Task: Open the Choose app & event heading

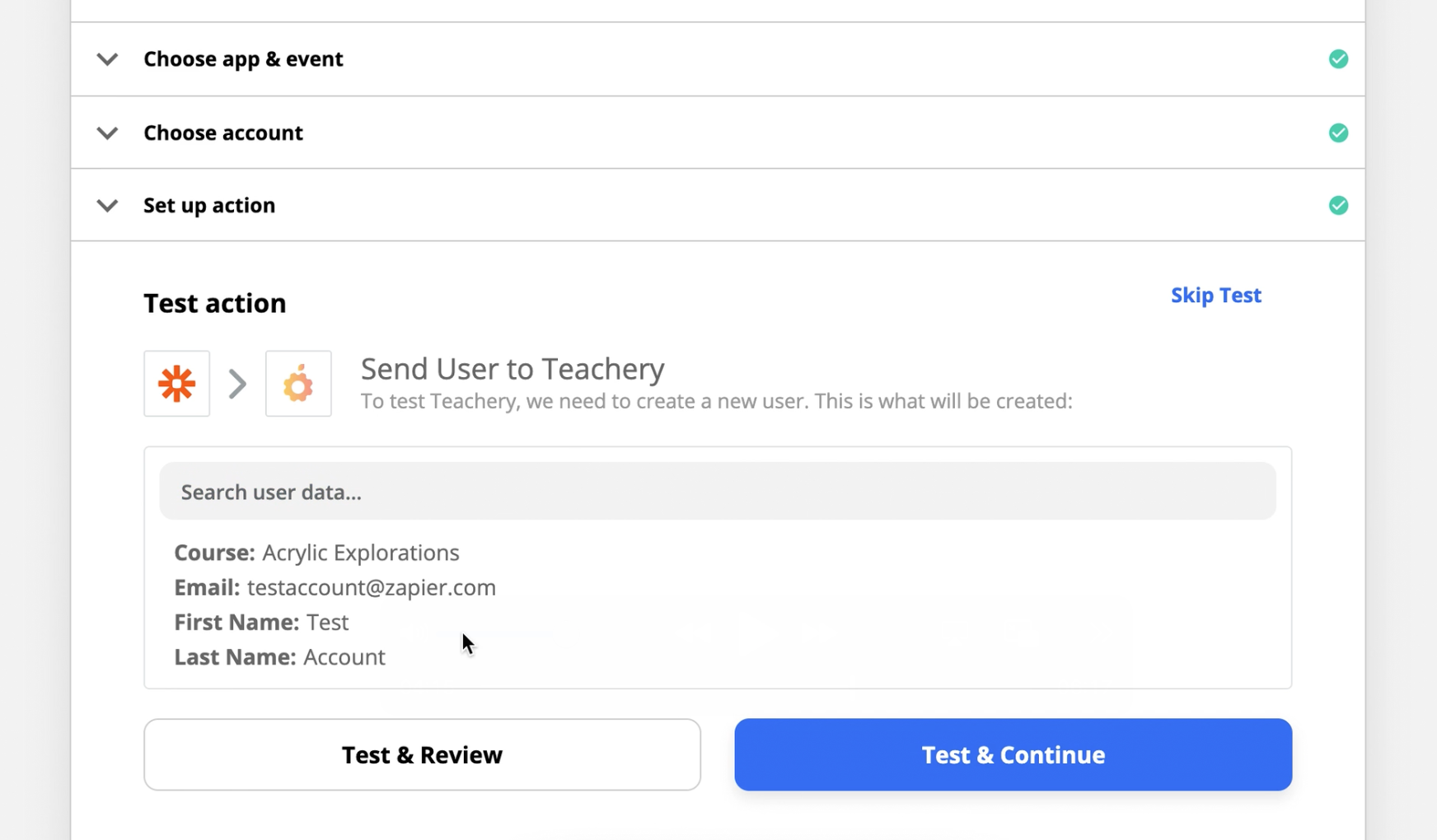Action: click(243, 59)
